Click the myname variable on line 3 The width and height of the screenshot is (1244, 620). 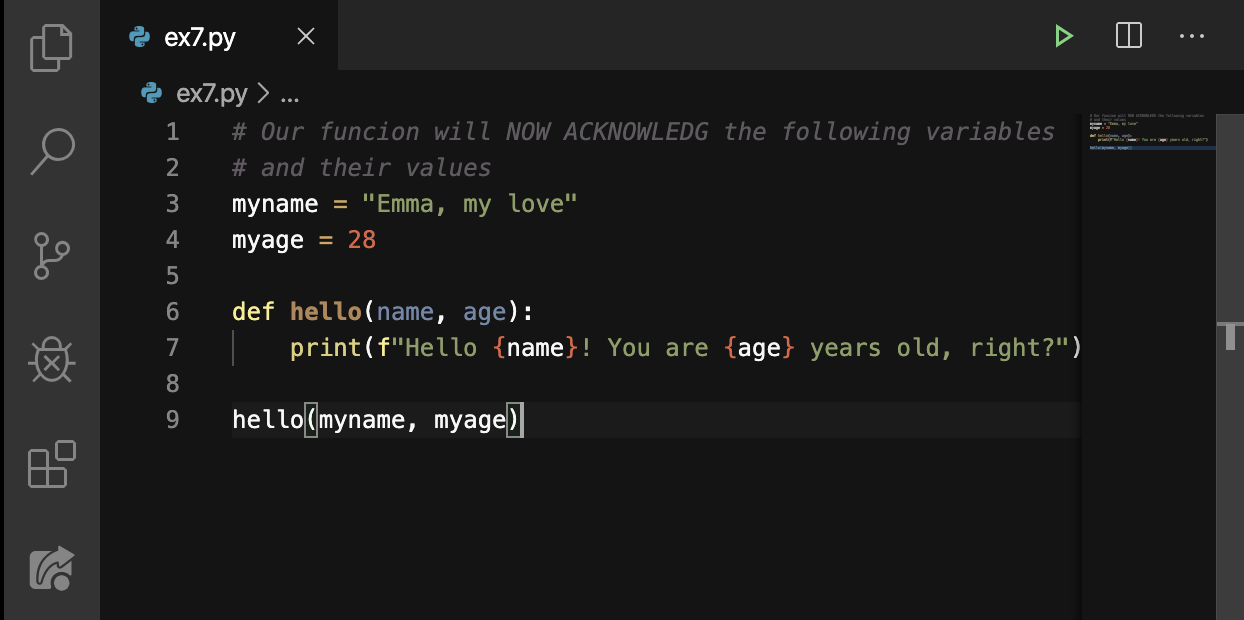click(x=274, y=203)
